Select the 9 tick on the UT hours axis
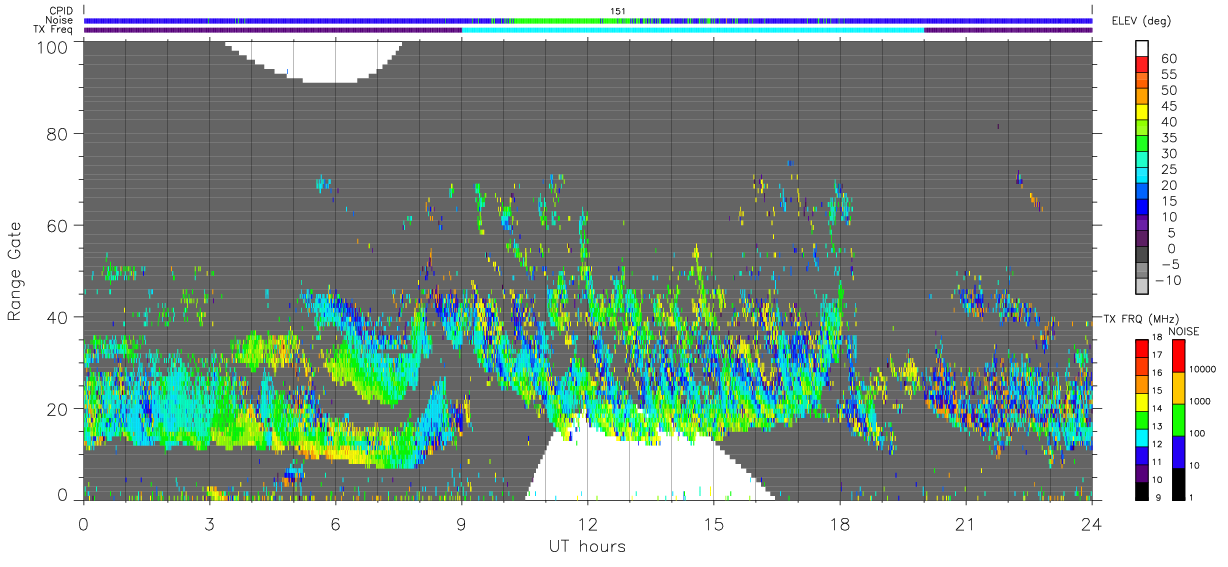The image size is (1228, 567). coord(461,523)
